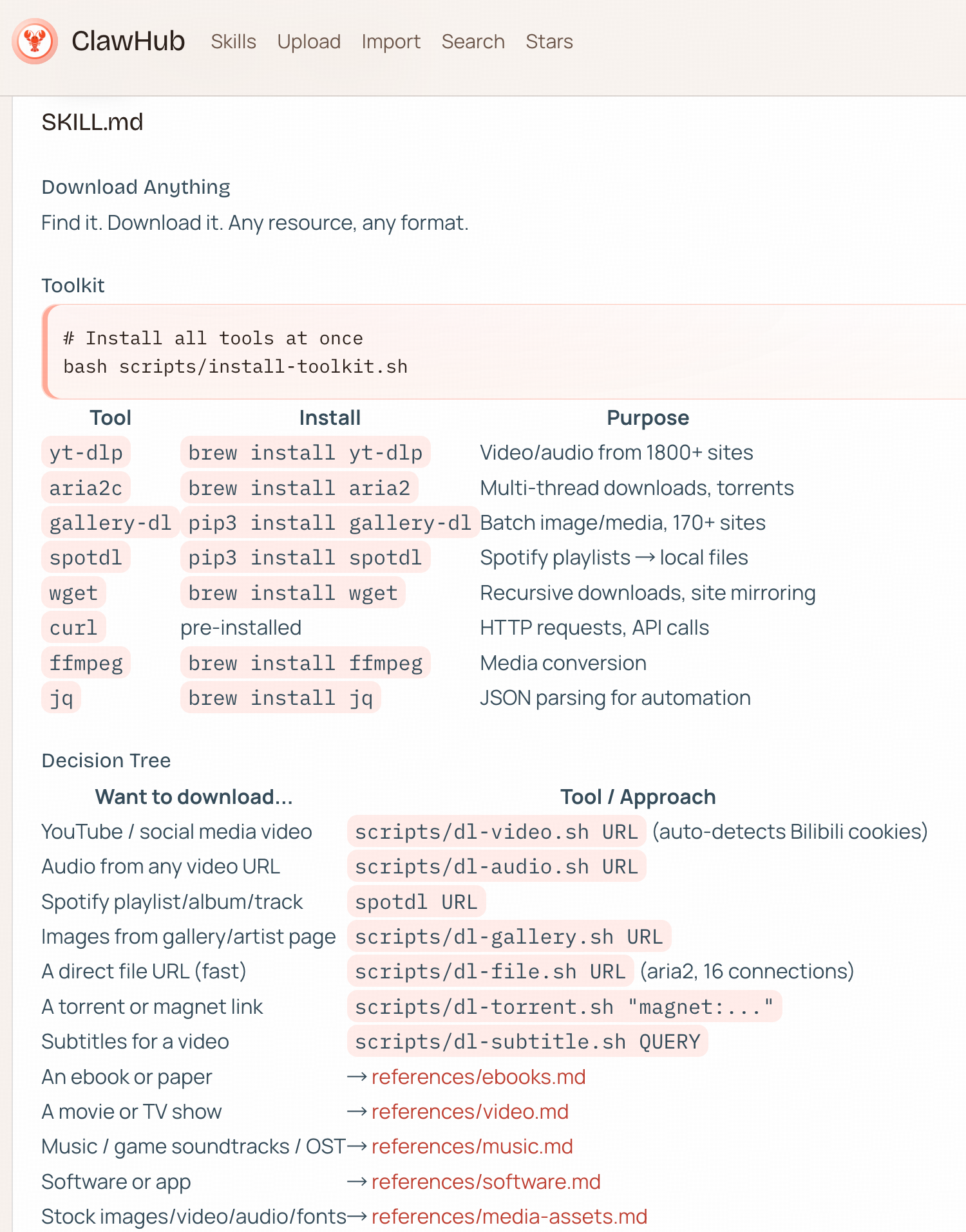The height and width of the screenshot is (1232, 966).
Task: Click the references/software.md link
Action: [486, 1182]
